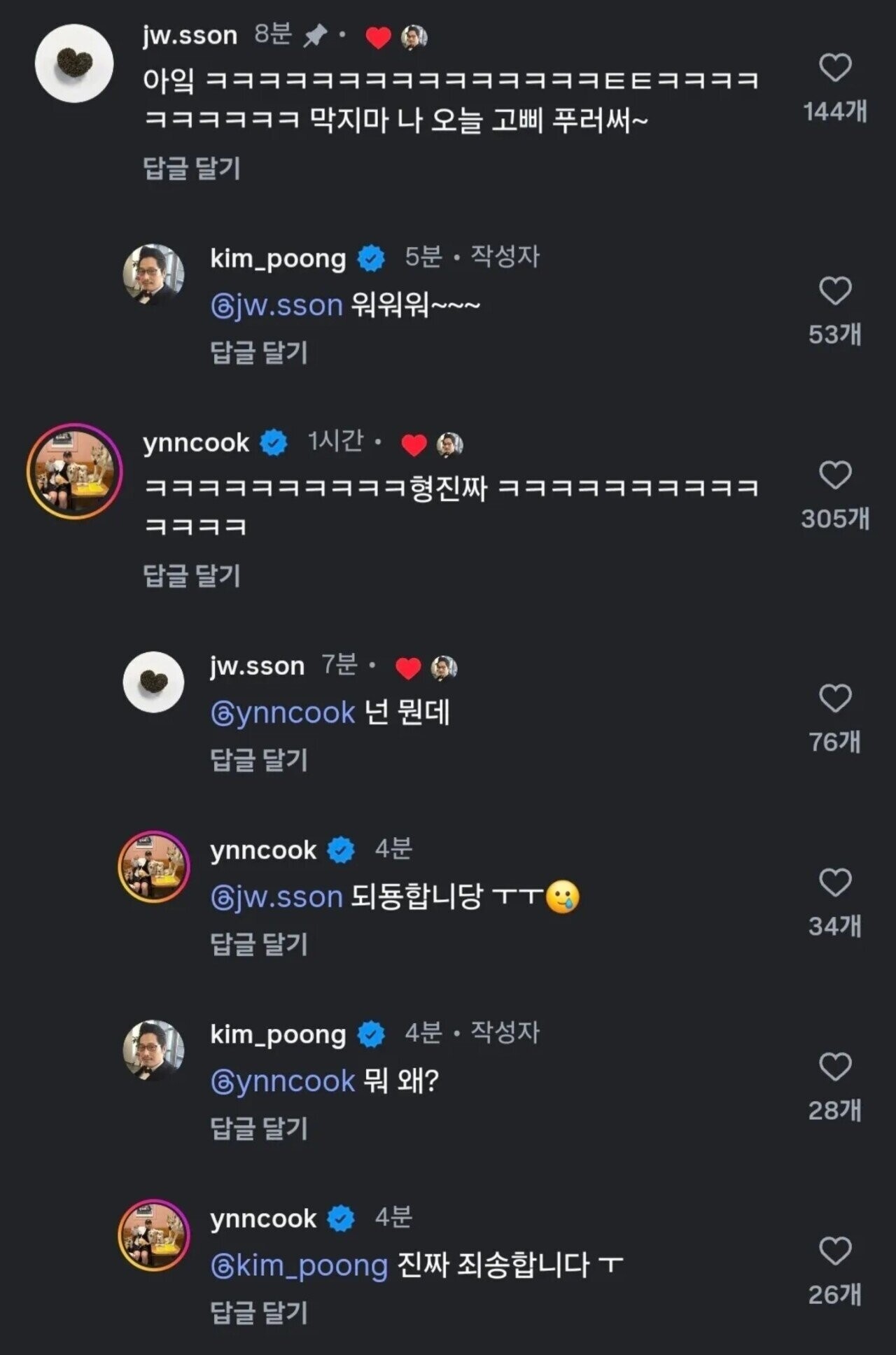Image resolution: width=896 pixels, height=1355 pixels.
Task: Open the @kim_poong mention in ynncook's last reply
Action: (x=299, y=1266)
